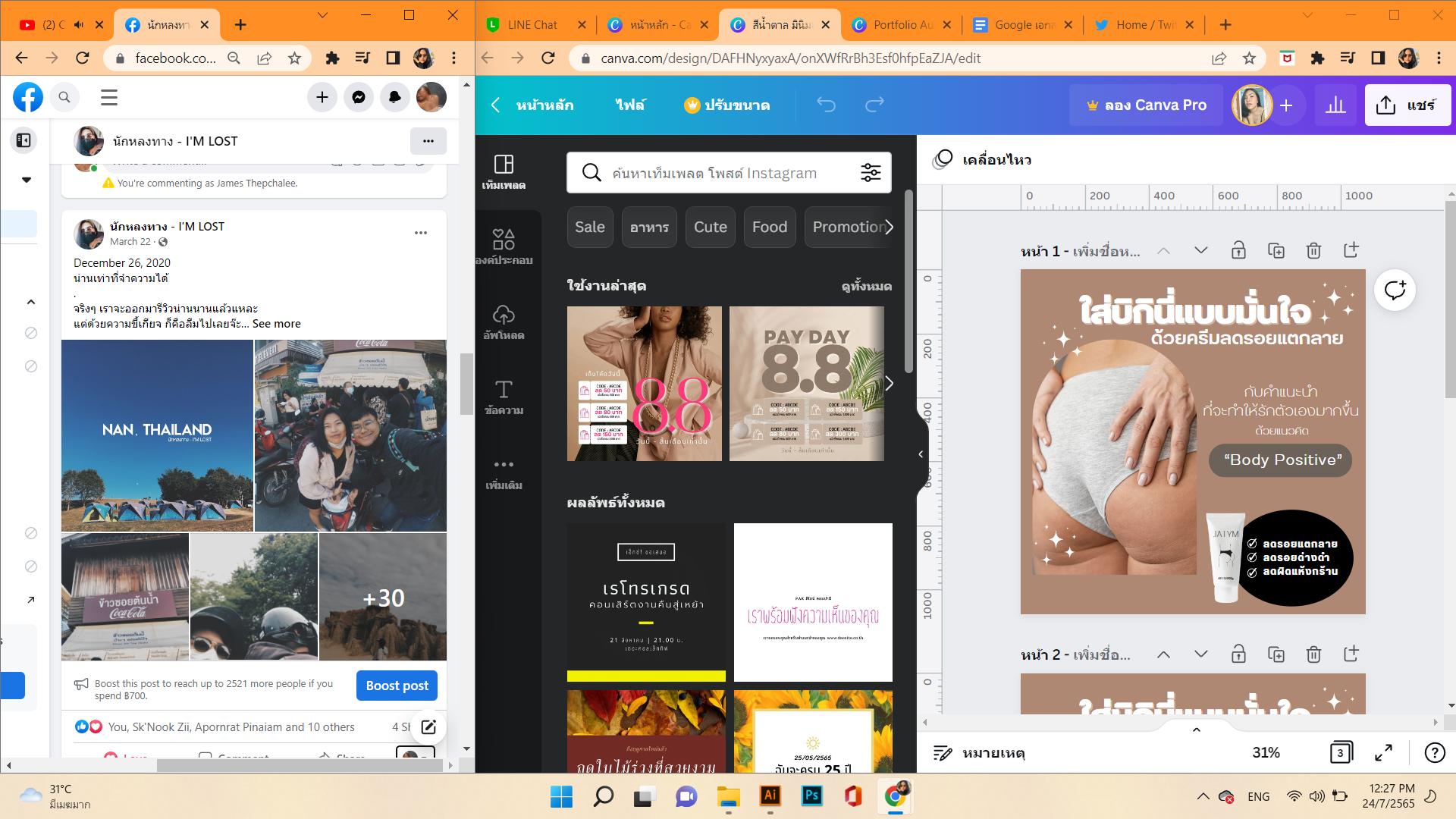Viewport: 1456px width, 819px height.
Task: Toggle grid view page count button
Action: [1341, 752]
